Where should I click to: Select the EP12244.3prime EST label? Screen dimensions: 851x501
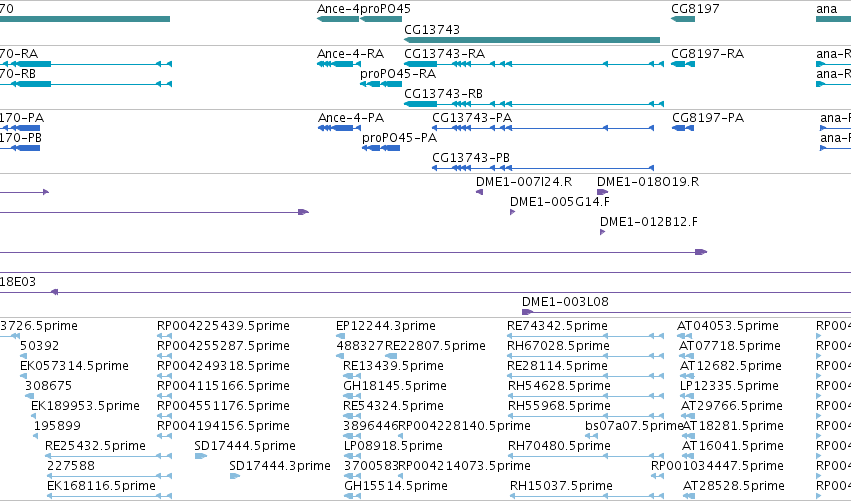[x=386, y=326]
